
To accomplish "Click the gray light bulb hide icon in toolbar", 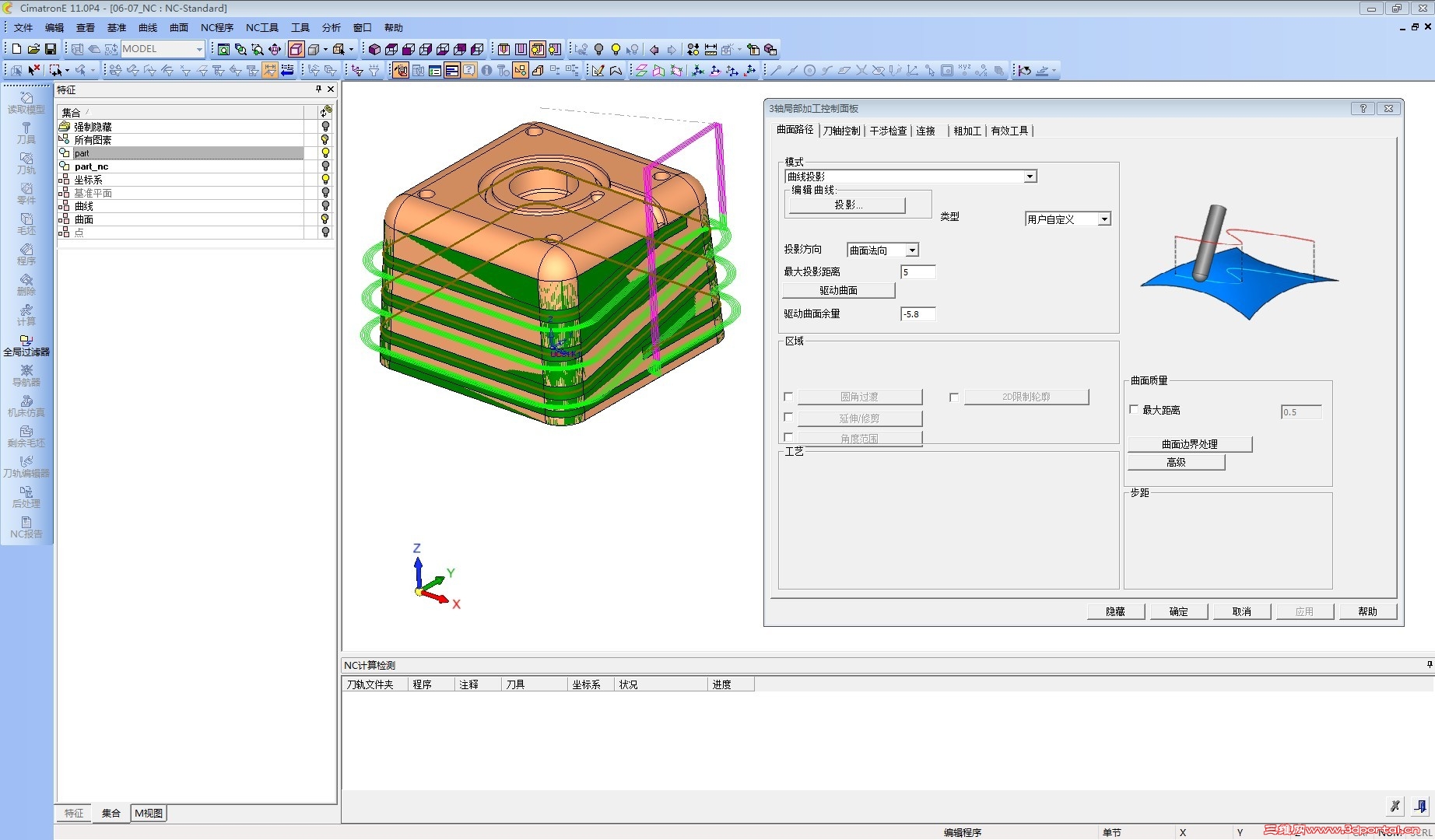I will click(598, 49).
